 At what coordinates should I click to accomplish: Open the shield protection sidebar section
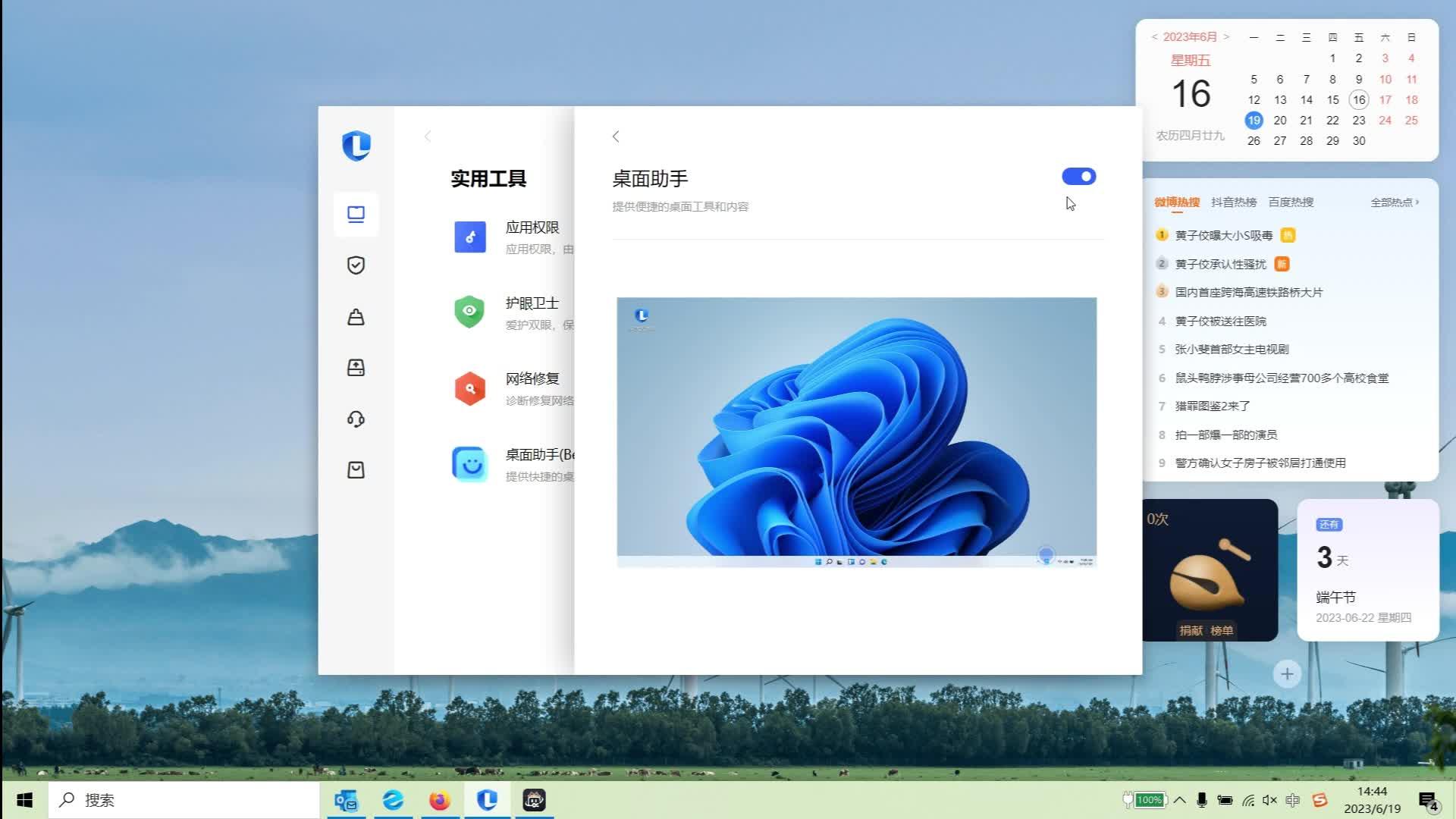pyautogui.click(x=356, y=265)
